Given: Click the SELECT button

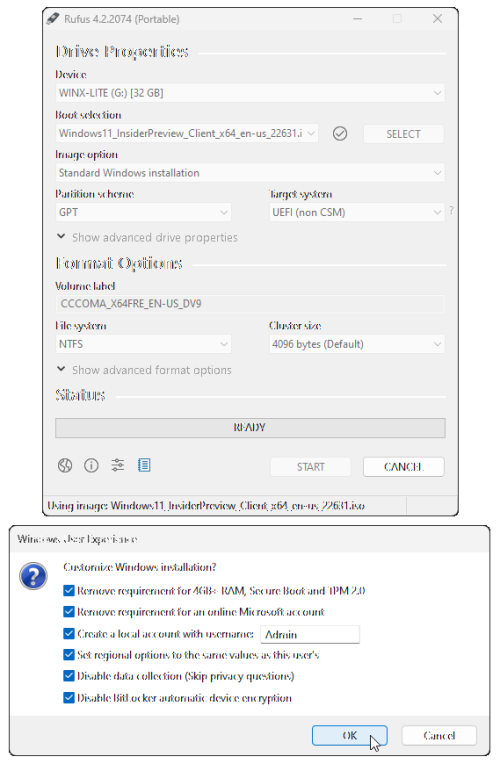Looking at the screenshot, I should point(404,134).
